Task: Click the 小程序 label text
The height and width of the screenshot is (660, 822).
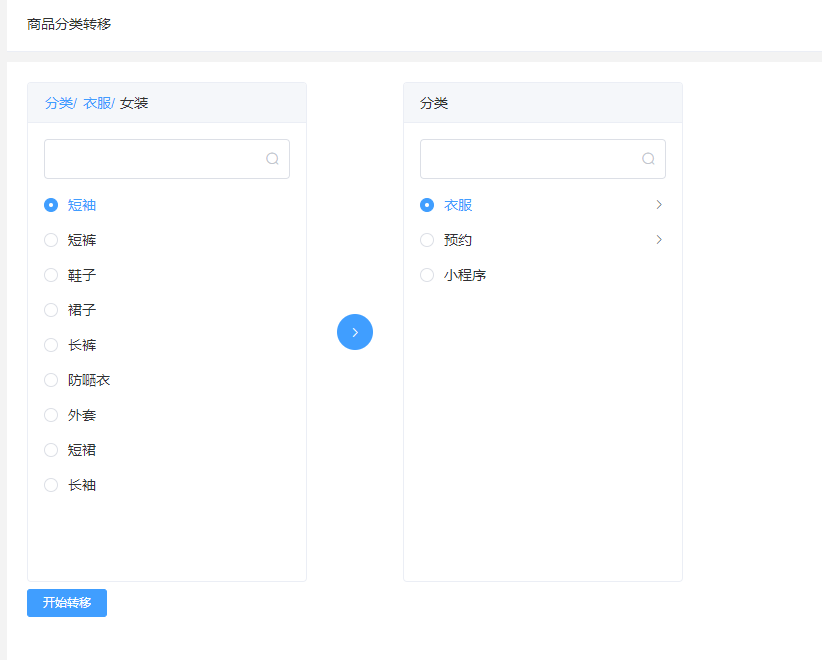Action: click(x=465, y=275)
